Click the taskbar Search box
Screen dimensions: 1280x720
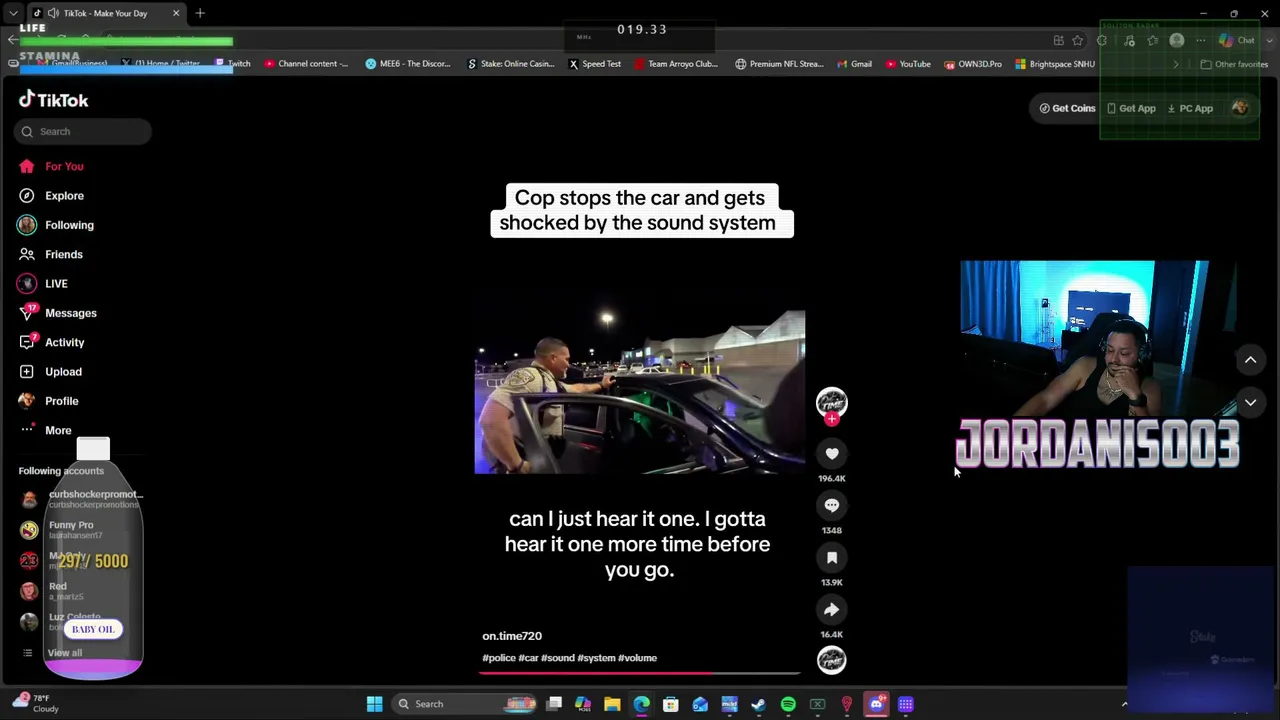pyautogui.click(x=464, y=704)
